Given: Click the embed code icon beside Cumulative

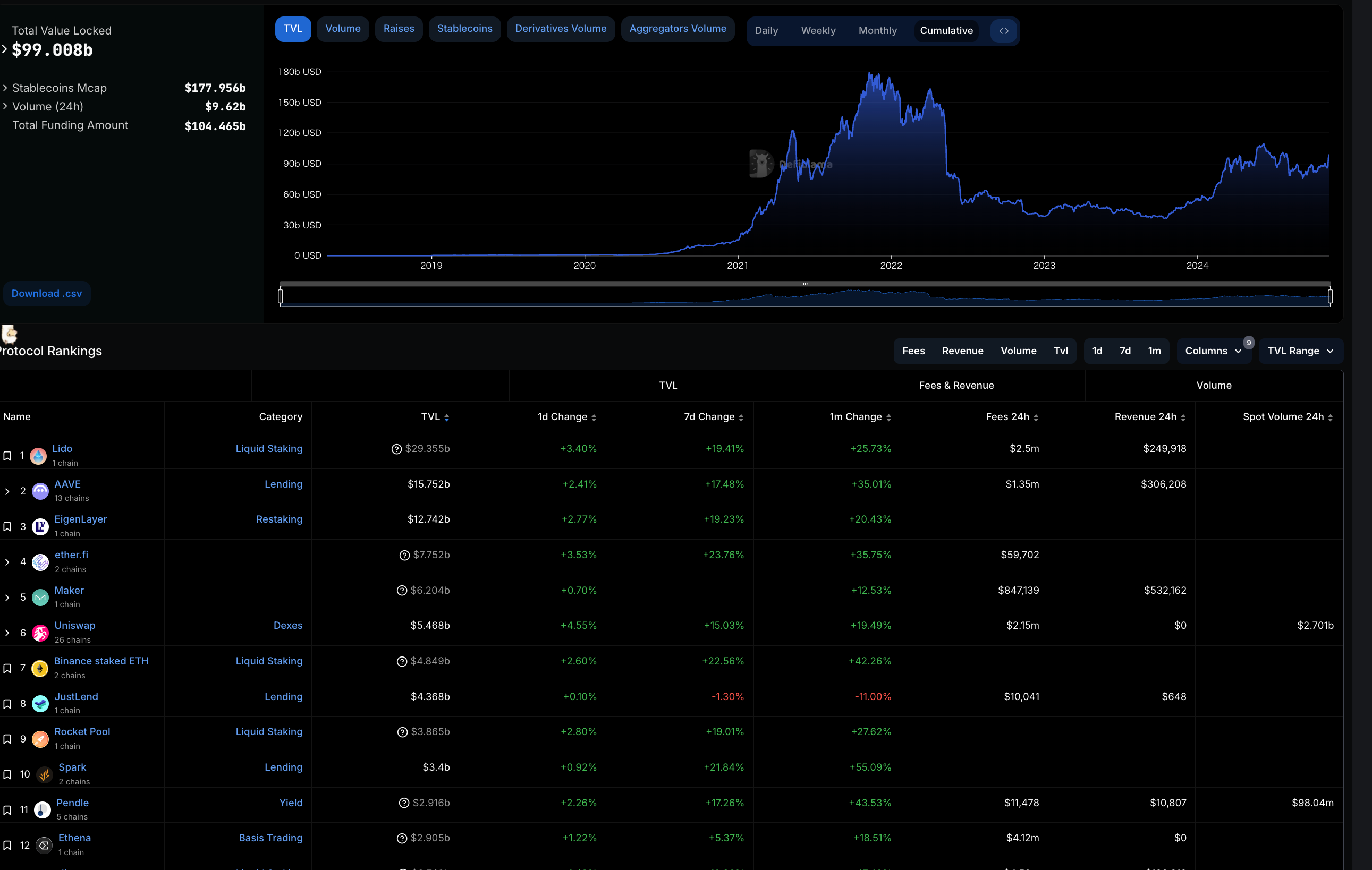Looking at the screenshot, I should pos(1003,31).
